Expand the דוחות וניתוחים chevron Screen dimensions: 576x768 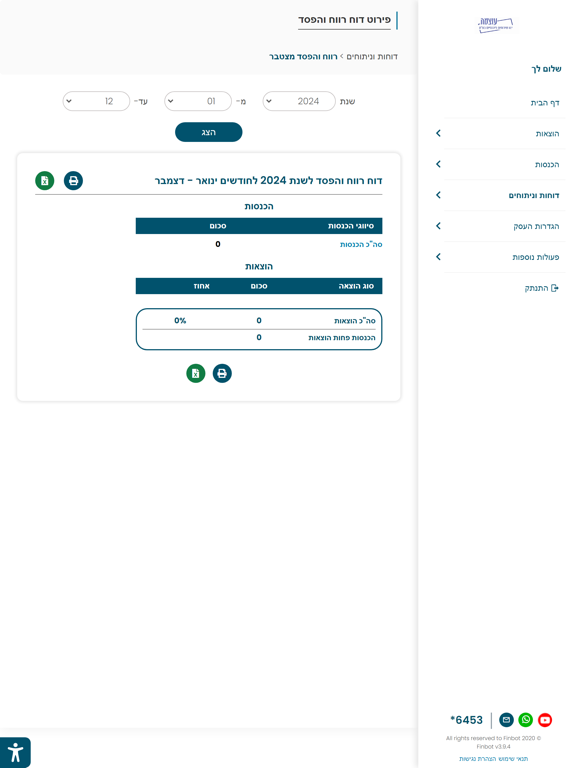tap(438, 195)
